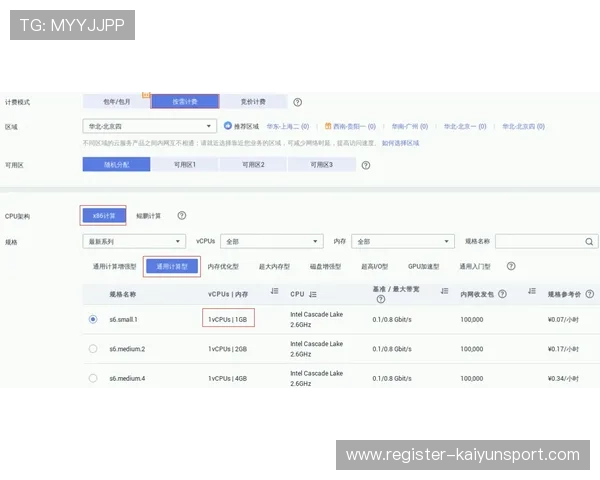
Task: Click 西南-贵阳一 (0) region link
Action: [x=354, y=126]
